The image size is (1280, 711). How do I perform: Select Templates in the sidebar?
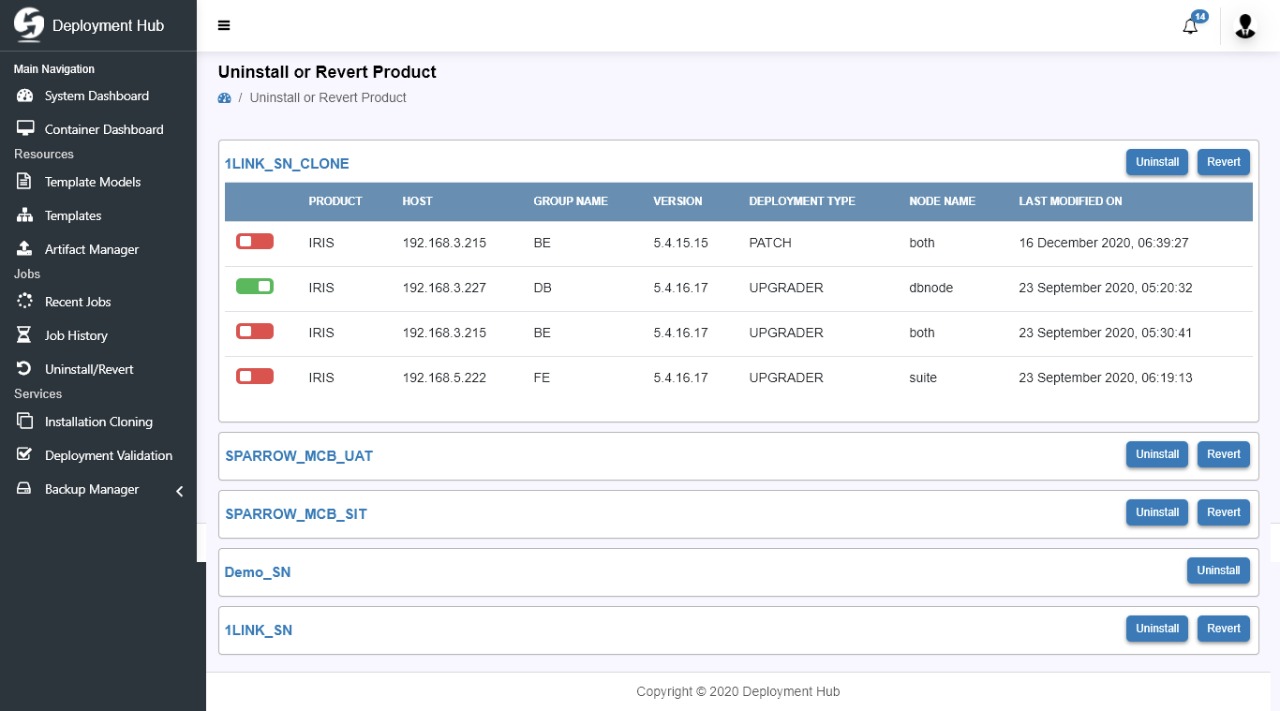tap(73, 216)
